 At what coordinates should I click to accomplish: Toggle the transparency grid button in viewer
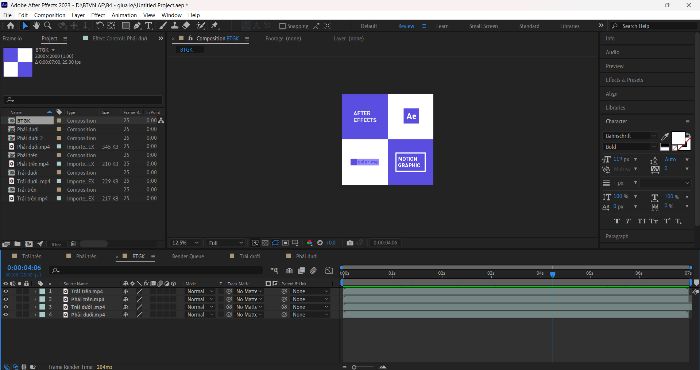265,243
